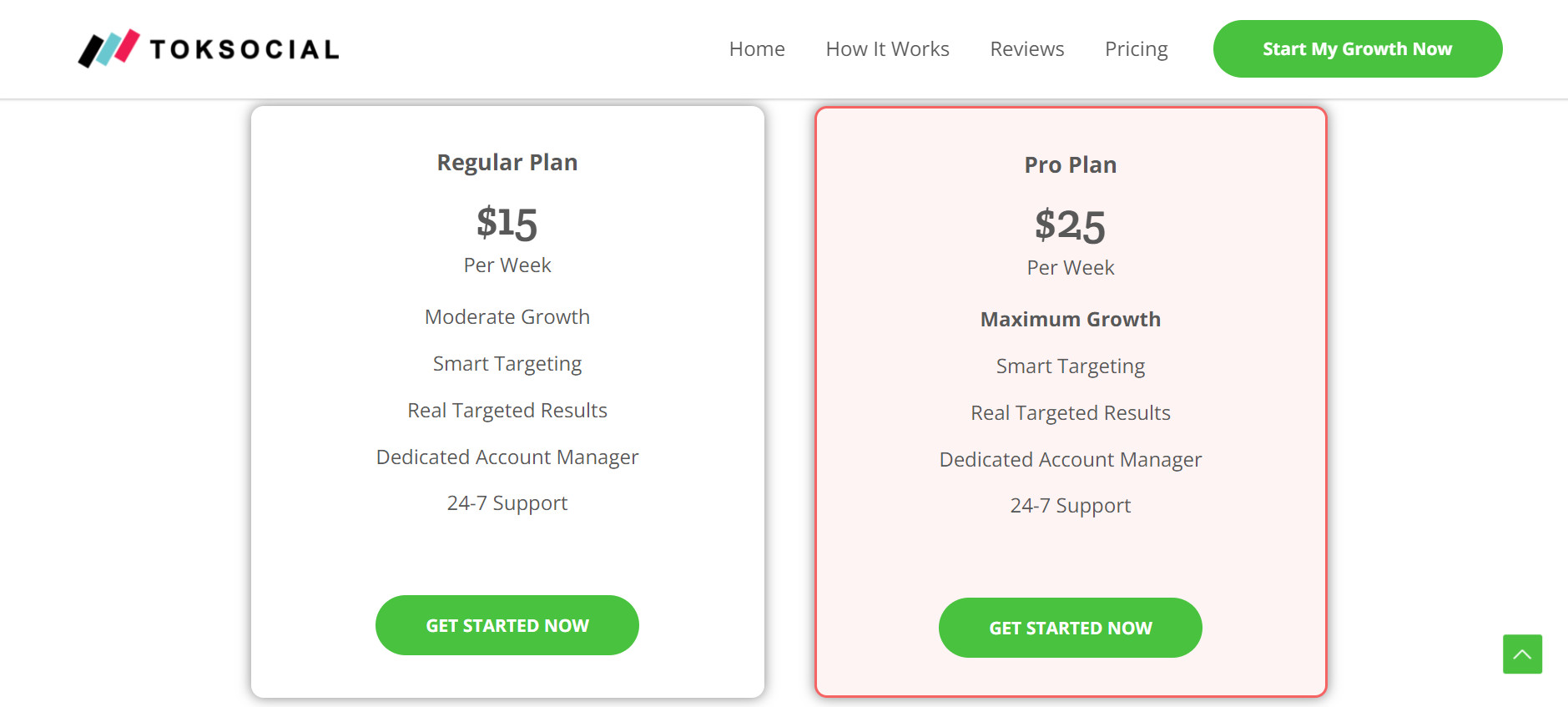The image size is (1568, 707).
Task: Click the Maximum Growth feature text
Action: click(1070, 319)
